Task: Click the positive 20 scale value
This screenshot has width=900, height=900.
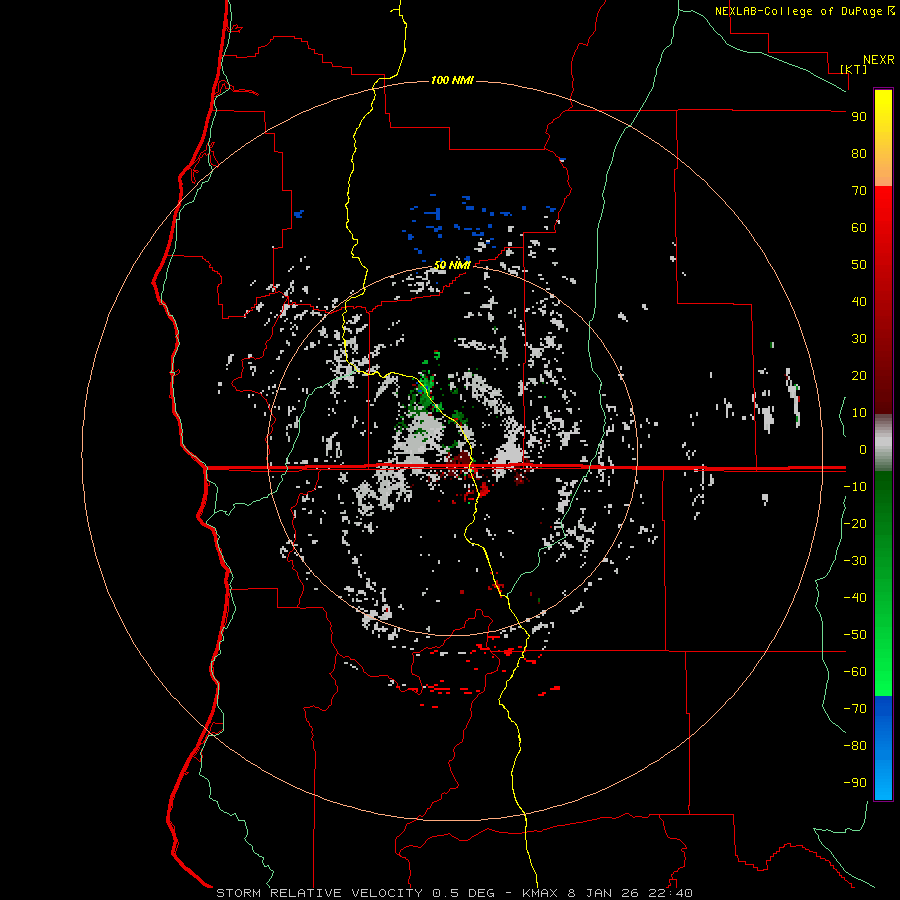Action: point(859,376)
